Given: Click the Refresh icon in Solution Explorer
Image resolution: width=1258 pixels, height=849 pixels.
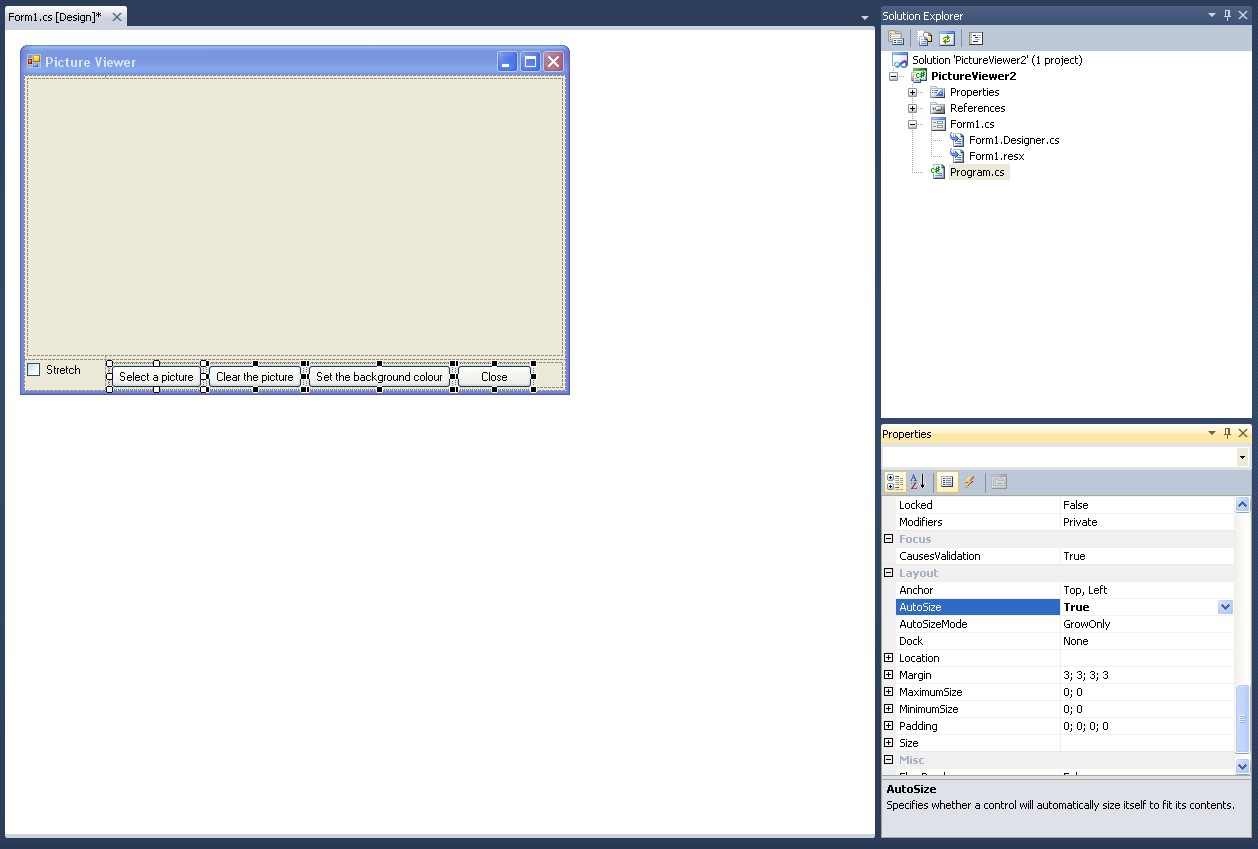Looking at the screenshot, I should [946, 38].
